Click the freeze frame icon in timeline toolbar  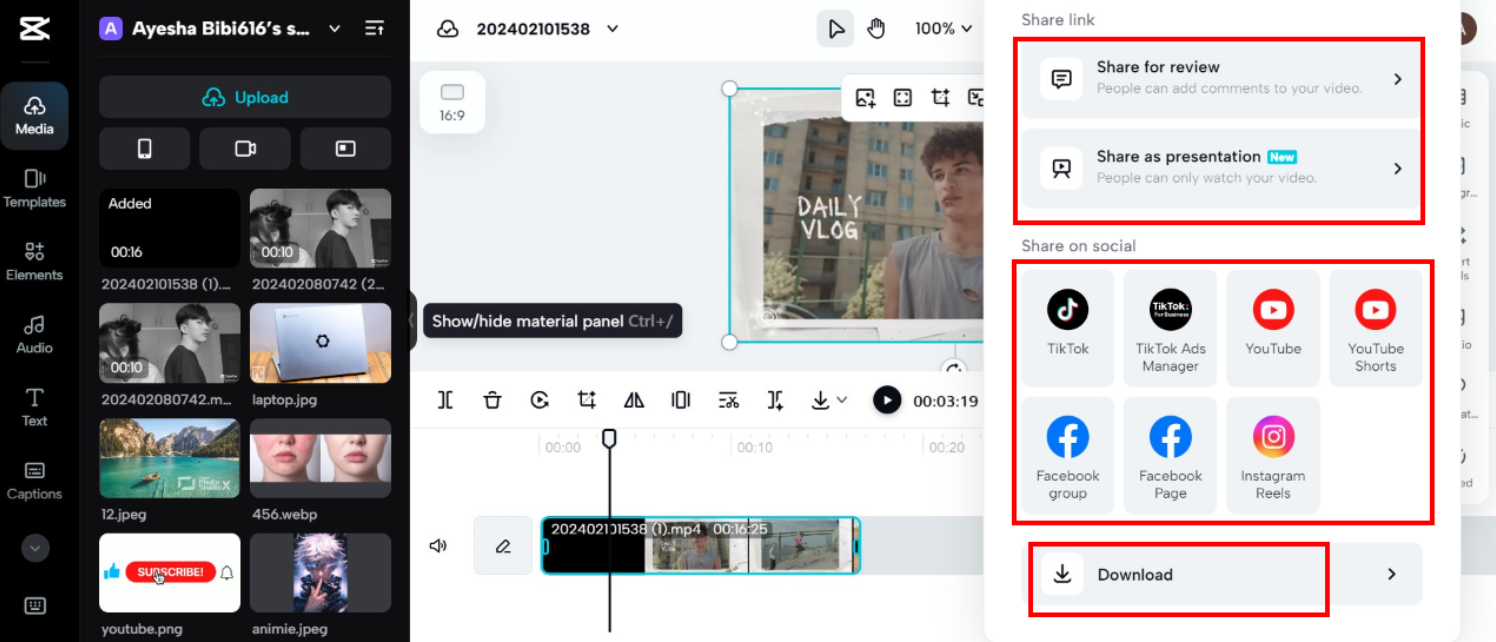pyautogui.click(x=681, y=400)
